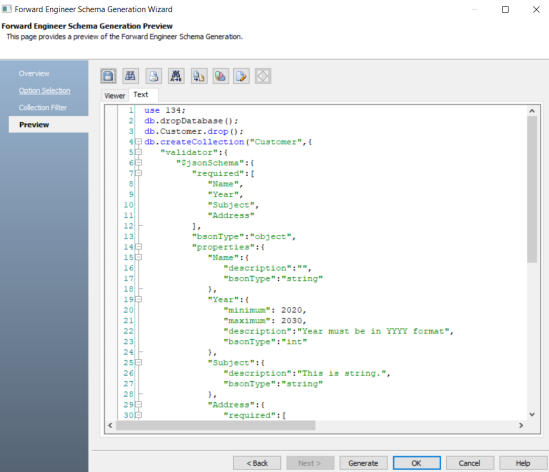Viewport: 549px width, 472px height.
Task: Click the "bsonType":"int" line
Action: [265, 342]
